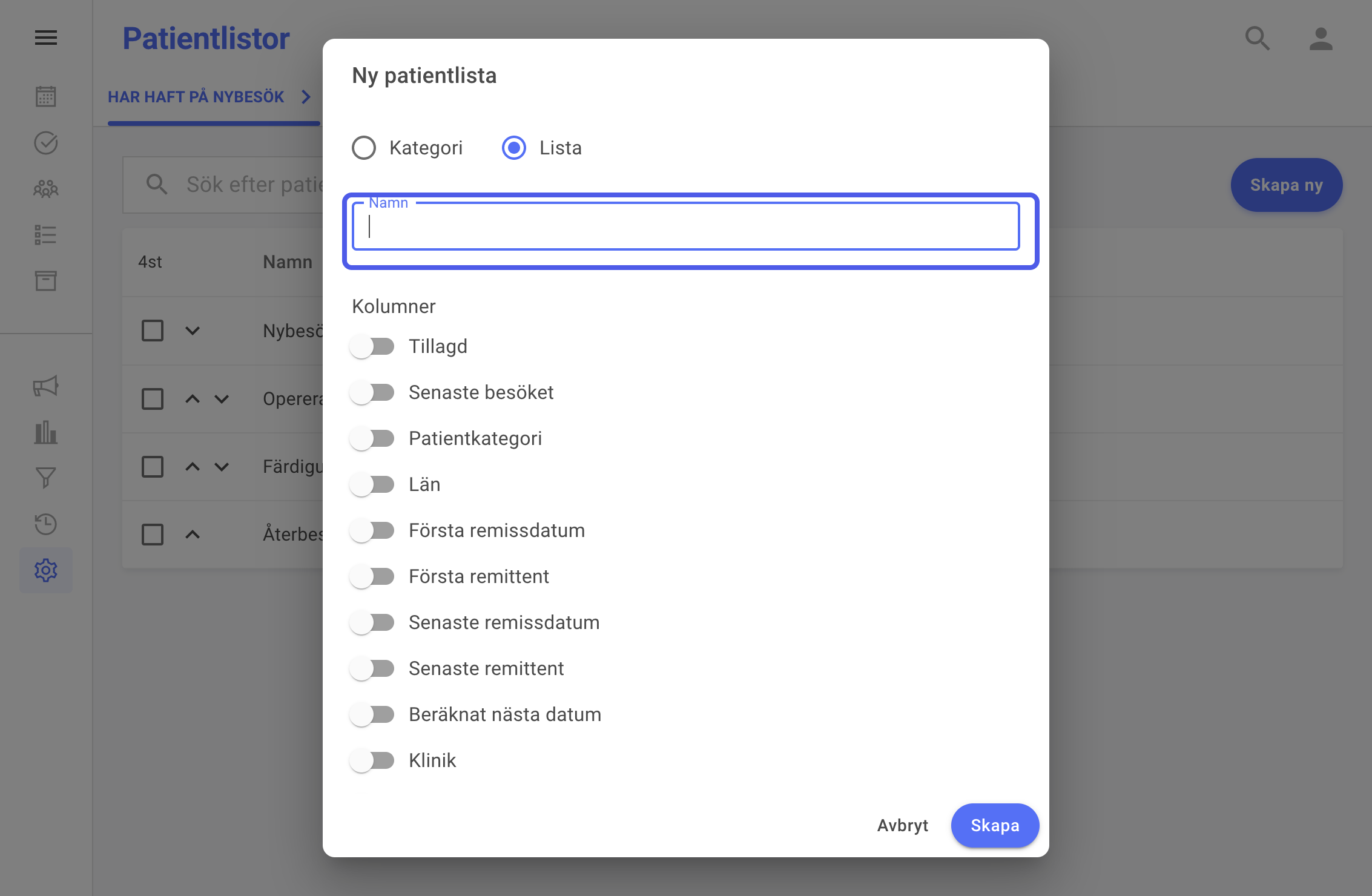Open the megaphone announcements icon
This screenshot has height=896, width=1372.
pyautogui.click(x=46, y=386)
